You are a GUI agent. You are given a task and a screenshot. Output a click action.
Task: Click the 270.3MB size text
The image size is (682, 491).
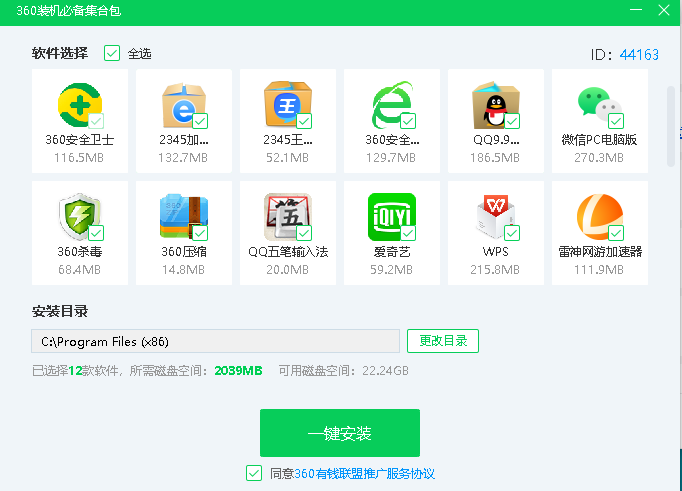coord(599,157)
